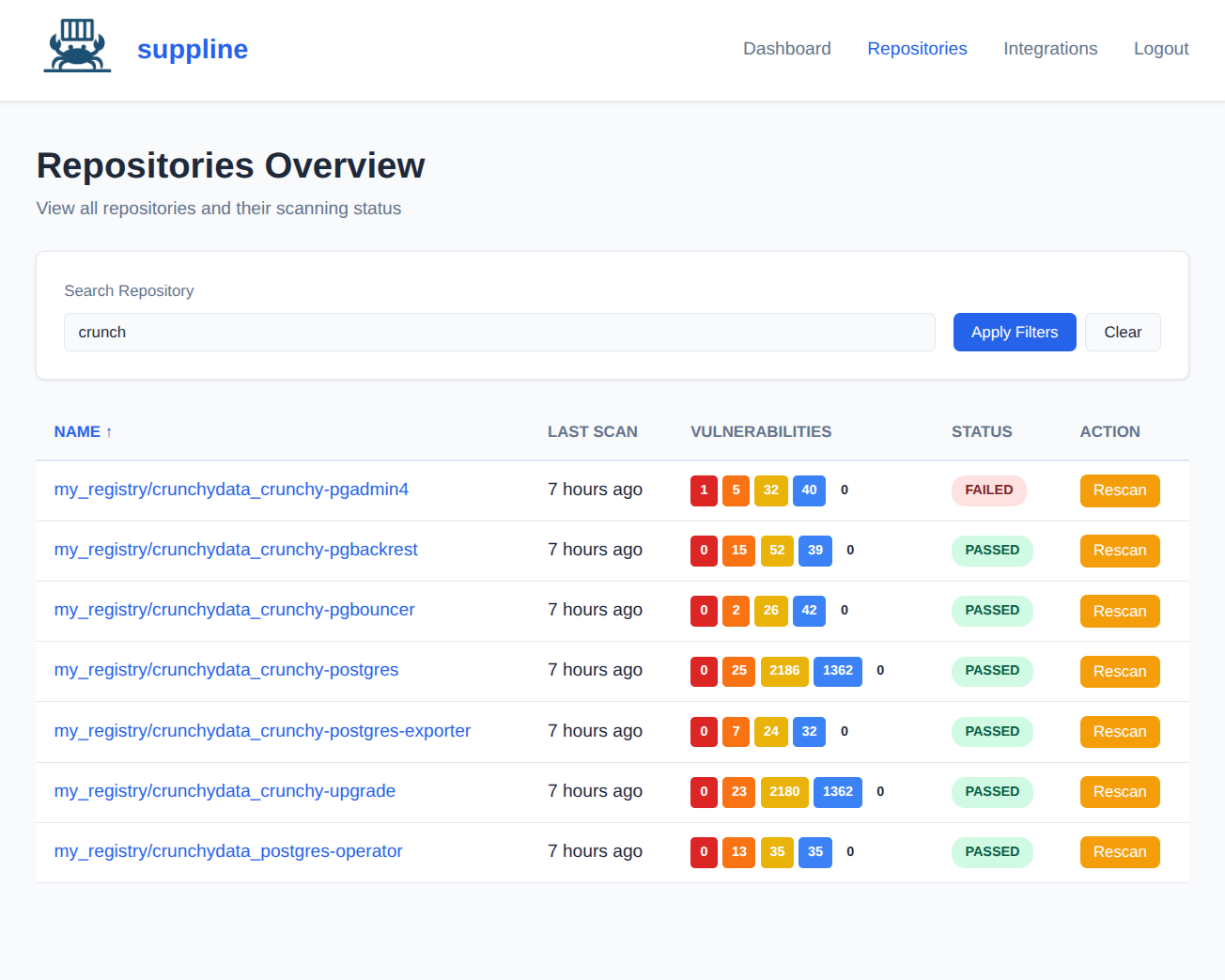Click the yellow 2186 badge for crunchy-postgres

click(x=784, y=671)
